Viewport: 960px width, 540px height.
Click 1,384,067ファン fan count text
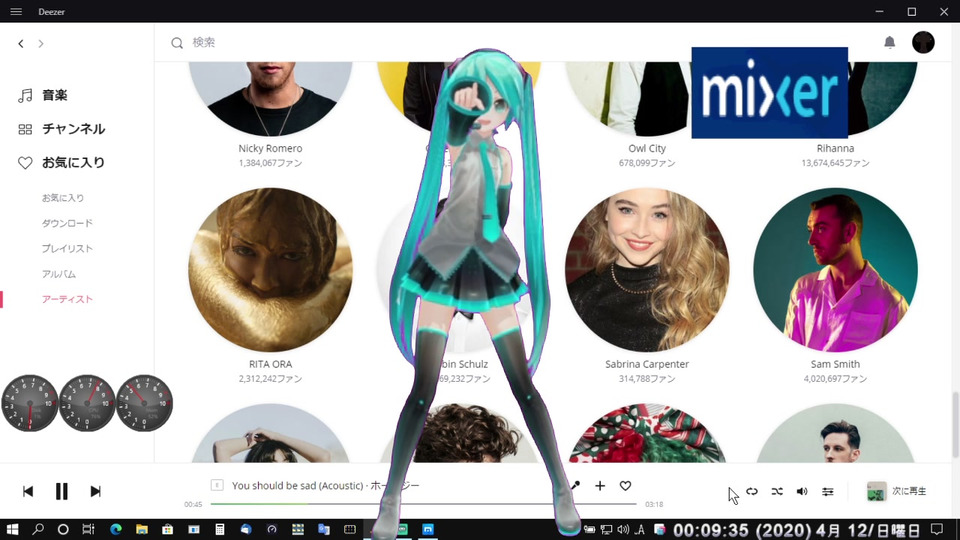click(x=271, y=163)
